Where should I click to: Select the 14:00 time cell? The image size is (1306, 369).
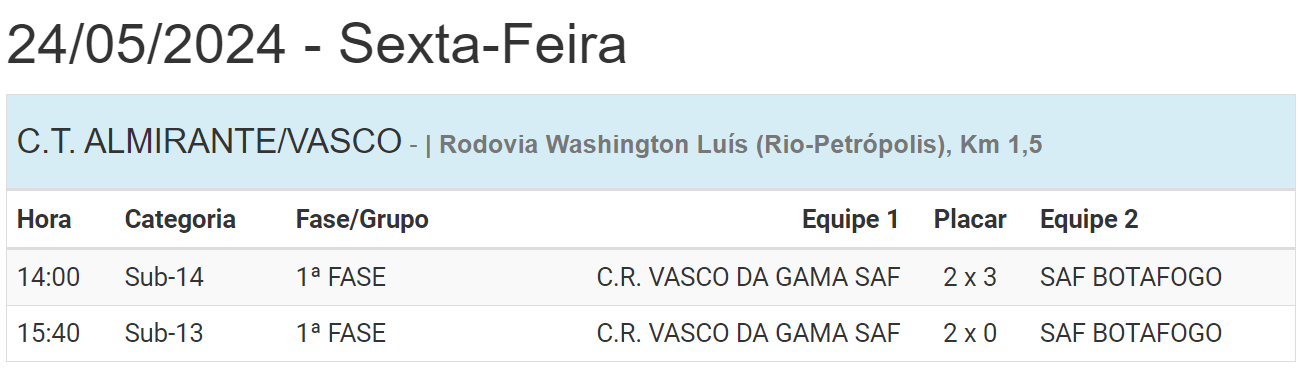tap(48, 277)
